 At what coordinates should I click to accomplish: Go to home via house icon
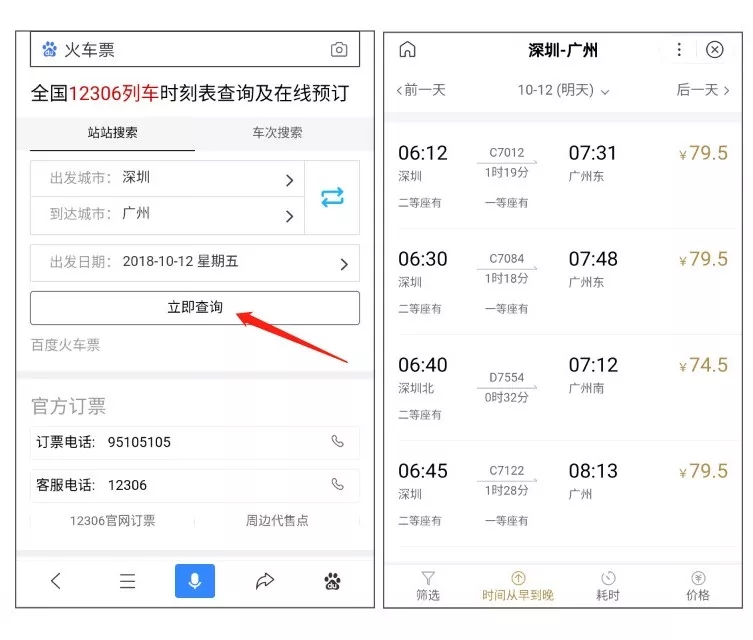click(x=407, y=50)
